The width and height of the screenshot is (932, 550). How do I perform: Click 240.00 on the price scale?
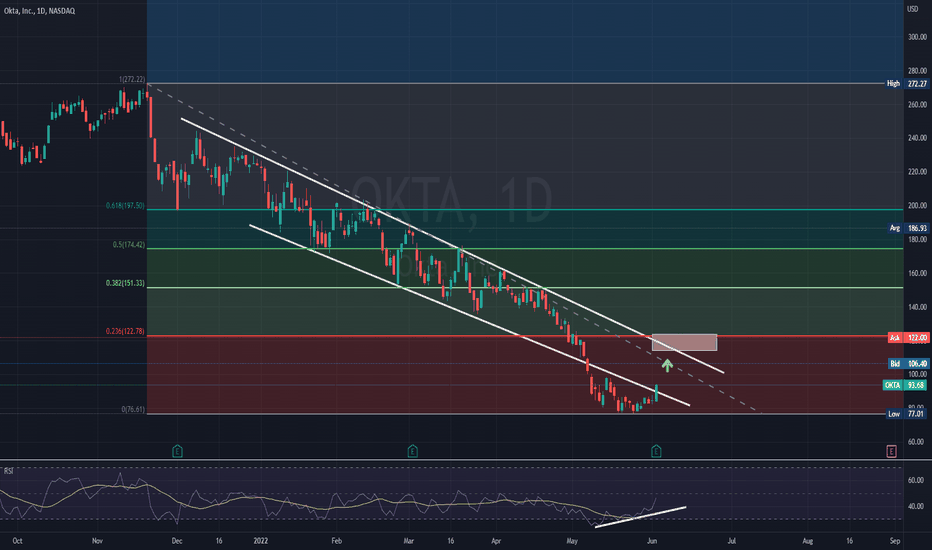pos(917,138)
